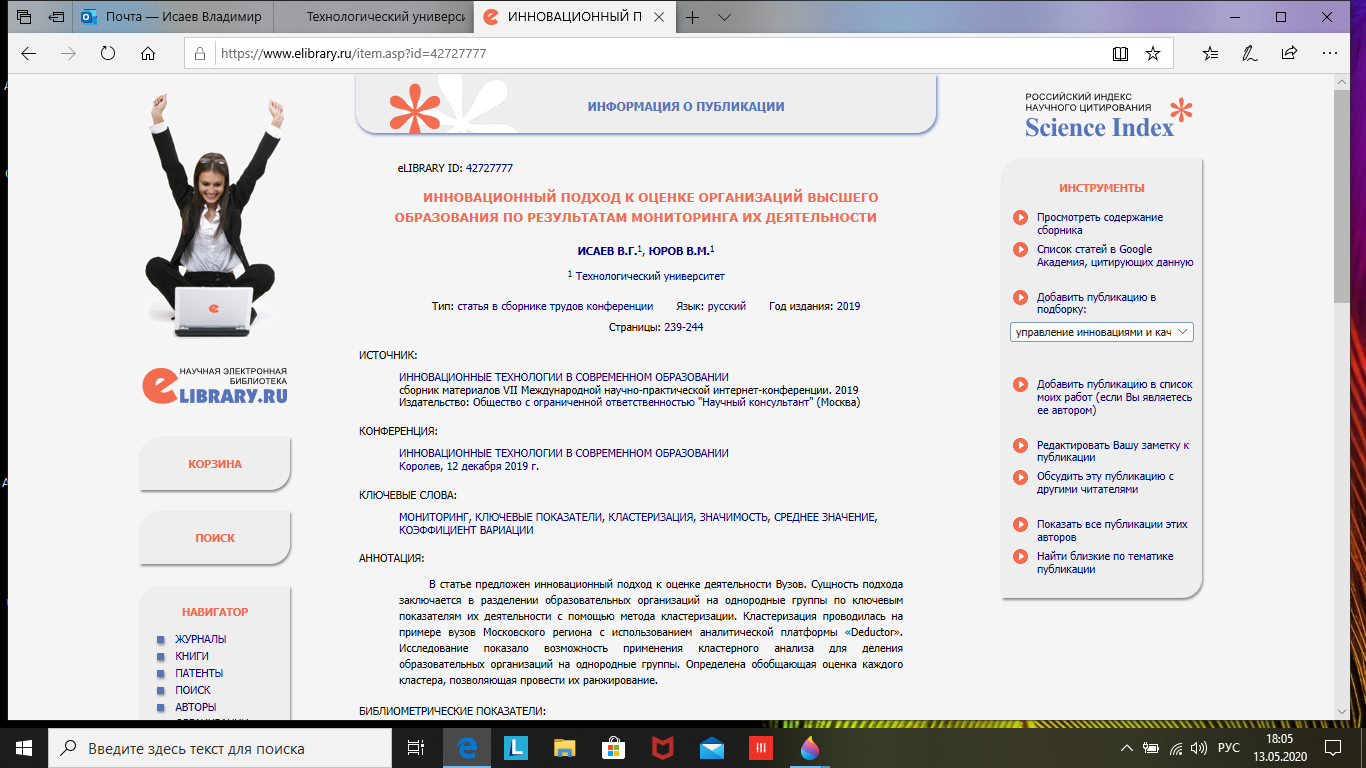
Task: Switch to Почта — Исаев Владимир tab
Action: coord(172,17)
